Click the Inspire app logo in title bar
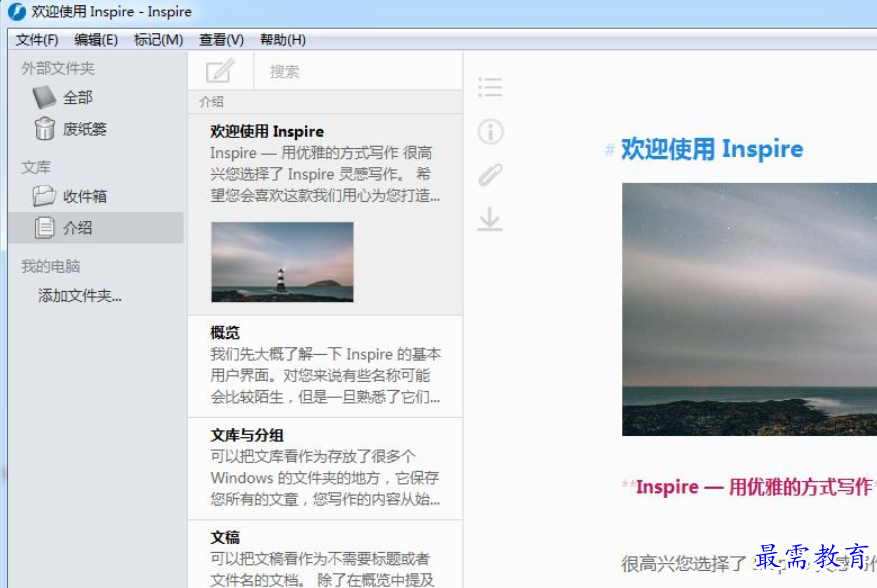Viewport: 877px width, 588px height. coord(16,11)
